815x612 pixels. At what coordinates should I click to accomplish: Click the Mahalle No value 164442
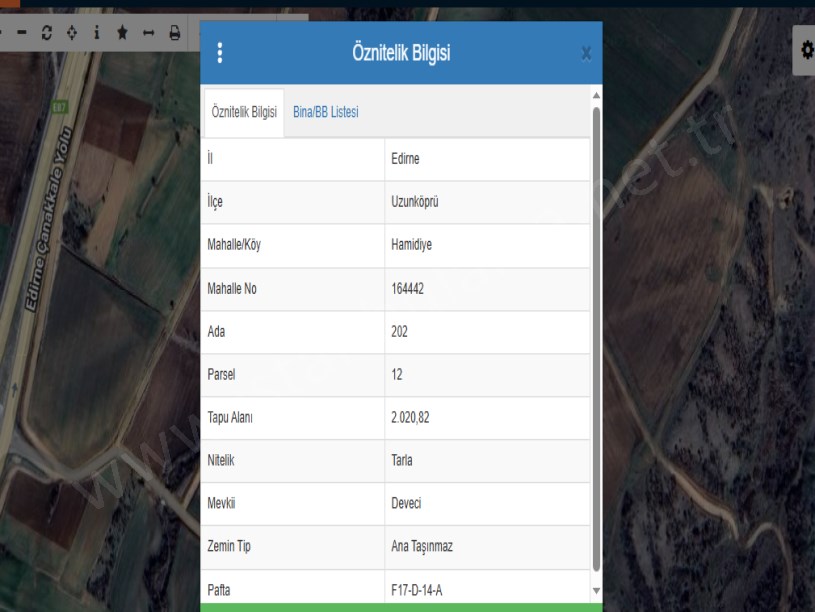[410, 289]
